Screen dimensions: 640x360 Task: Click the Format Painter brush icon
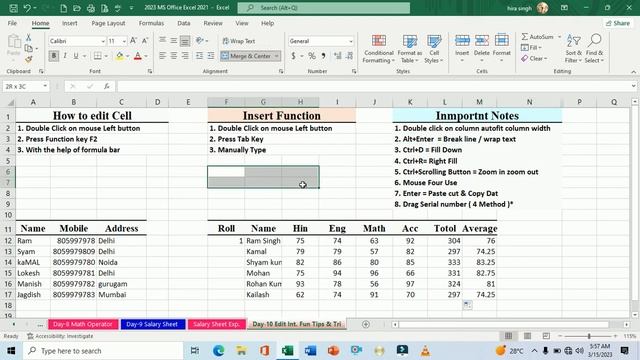(x=29, y=60)
